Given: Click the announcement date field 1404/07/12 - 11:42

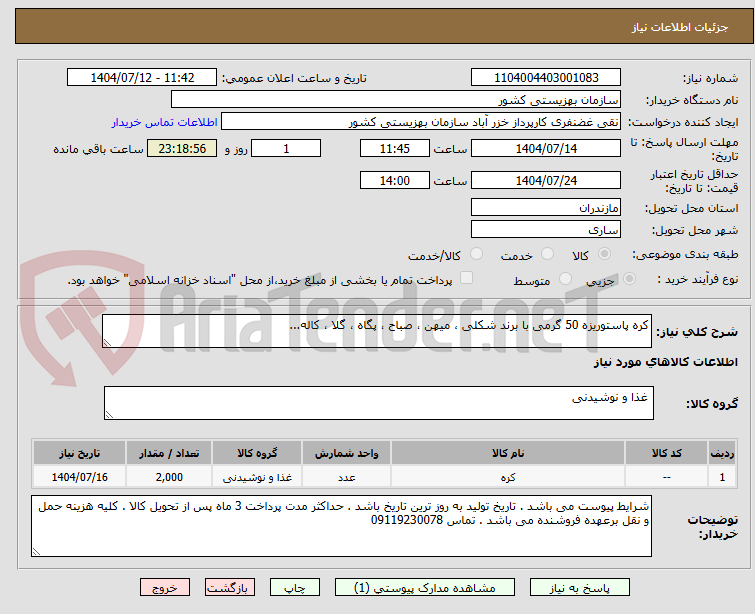Looking at the screenshot, I should pos(142,78).
